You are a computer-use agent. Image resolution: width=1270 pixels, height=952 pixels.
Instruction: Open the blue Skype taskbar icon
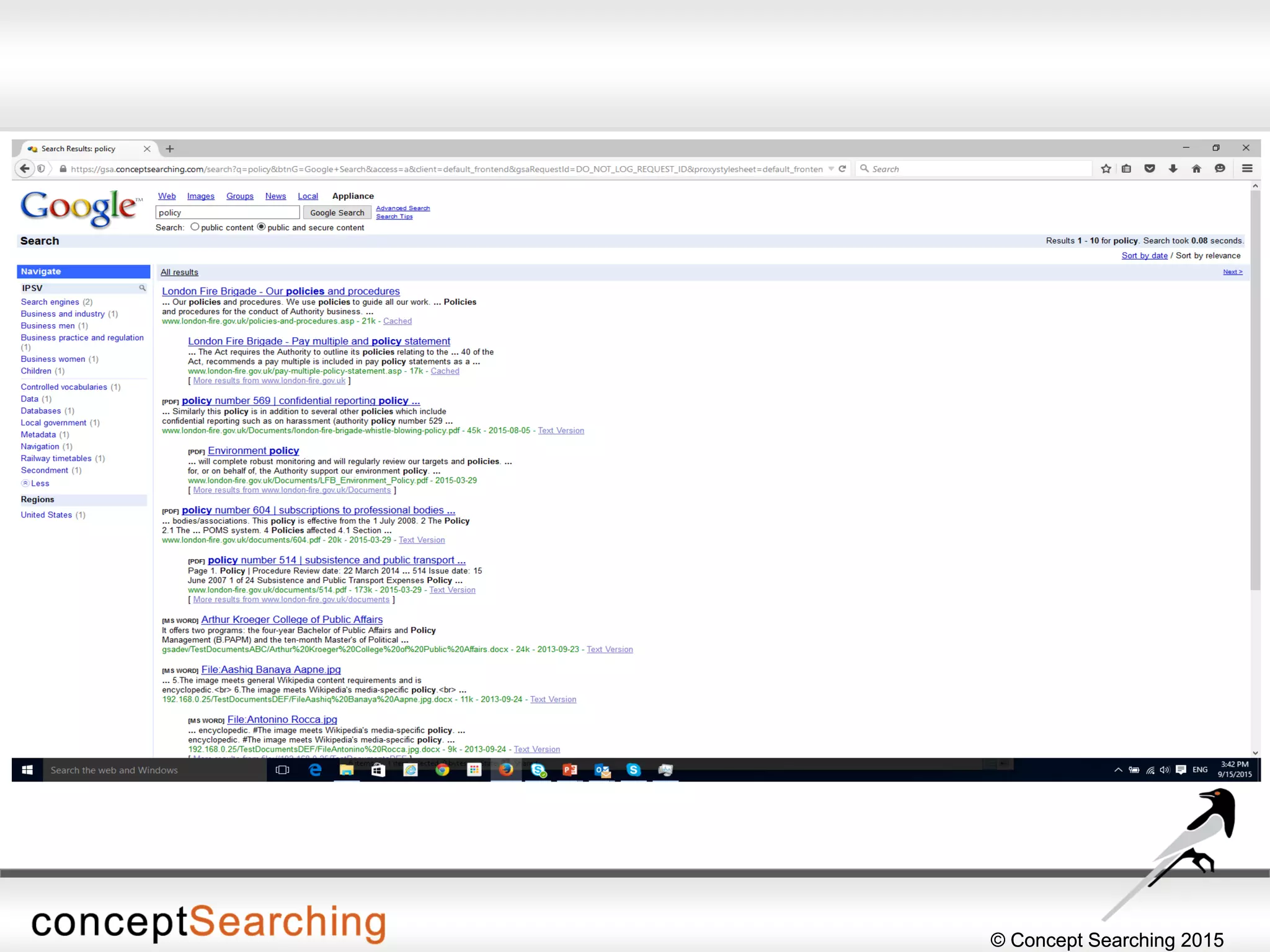pyautogui.click(x=634, y=770)
